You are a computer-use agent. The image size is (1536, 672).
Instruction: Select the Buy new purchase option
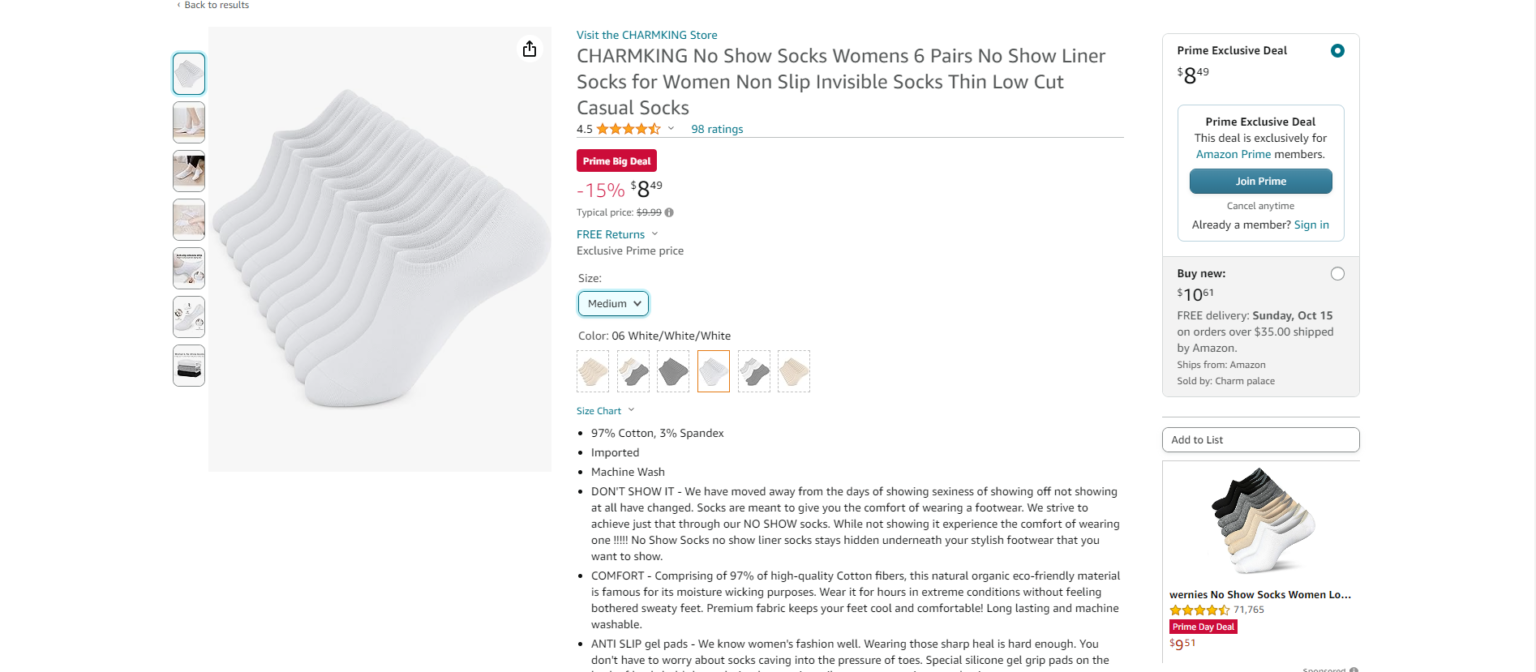[x=1337, y=273]
